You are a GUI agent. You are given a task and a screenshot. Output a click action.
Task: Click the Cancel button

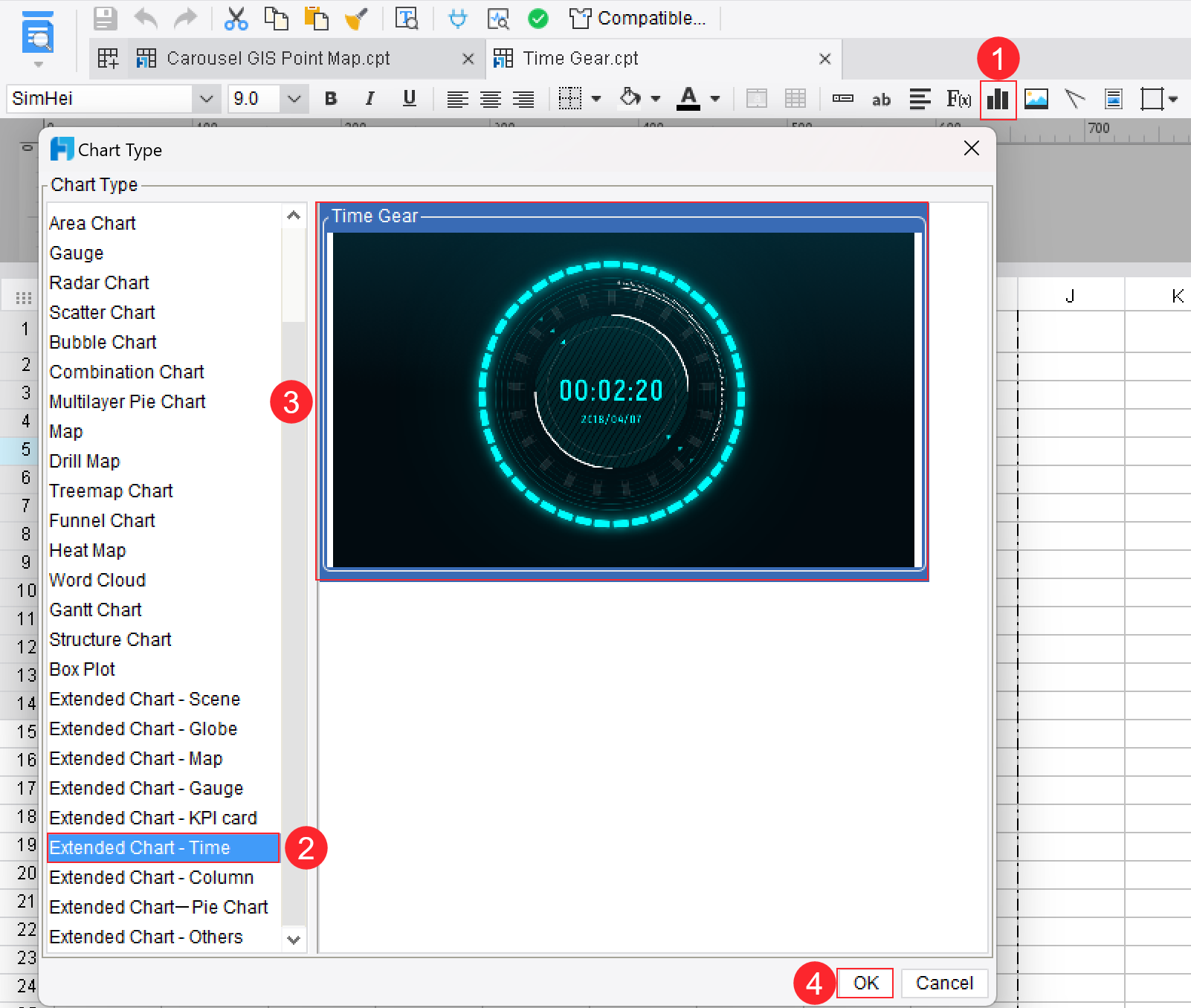[944, 983]
